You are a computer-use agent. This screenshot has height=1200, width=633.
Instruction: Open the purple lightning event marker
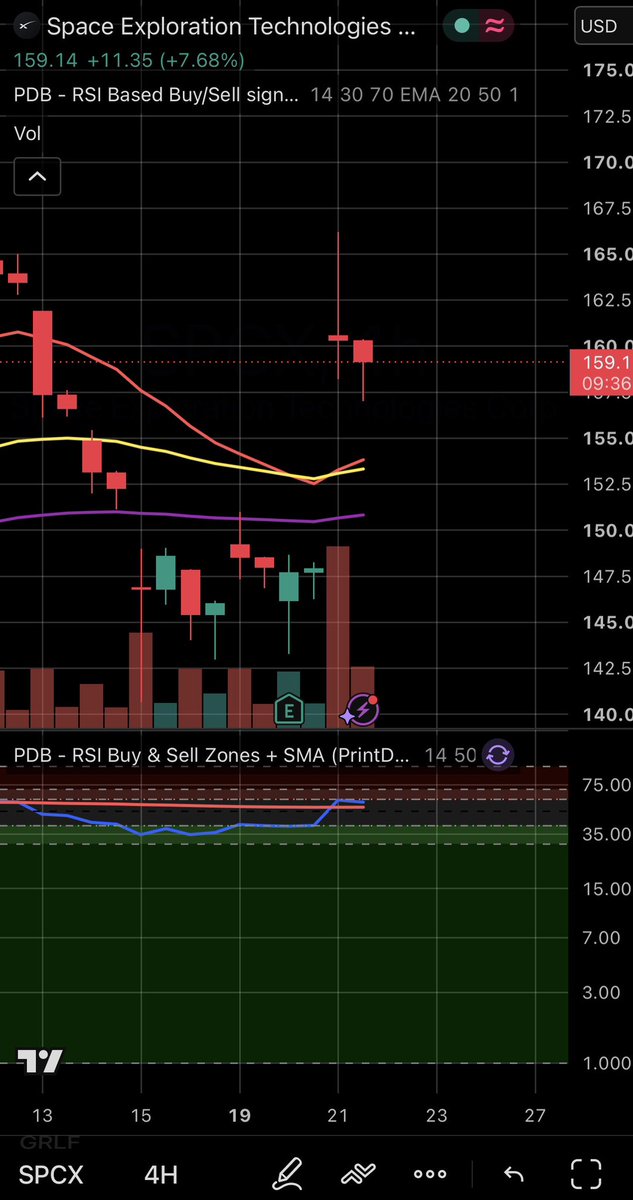point(361,710)
